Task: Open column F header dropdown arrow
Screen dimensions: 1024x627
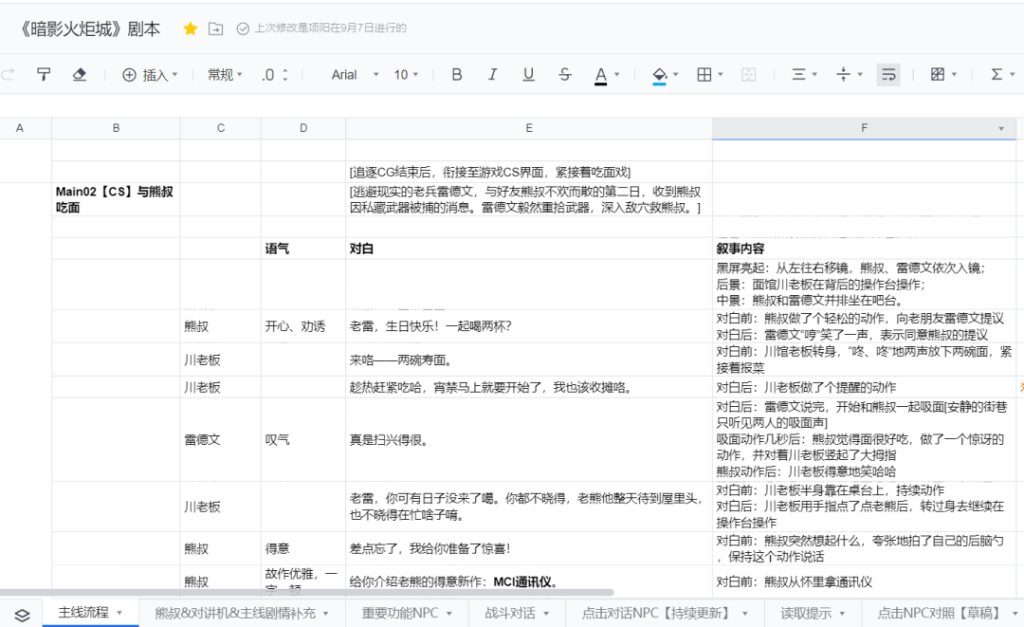Action: click(x=1001, y=129)
